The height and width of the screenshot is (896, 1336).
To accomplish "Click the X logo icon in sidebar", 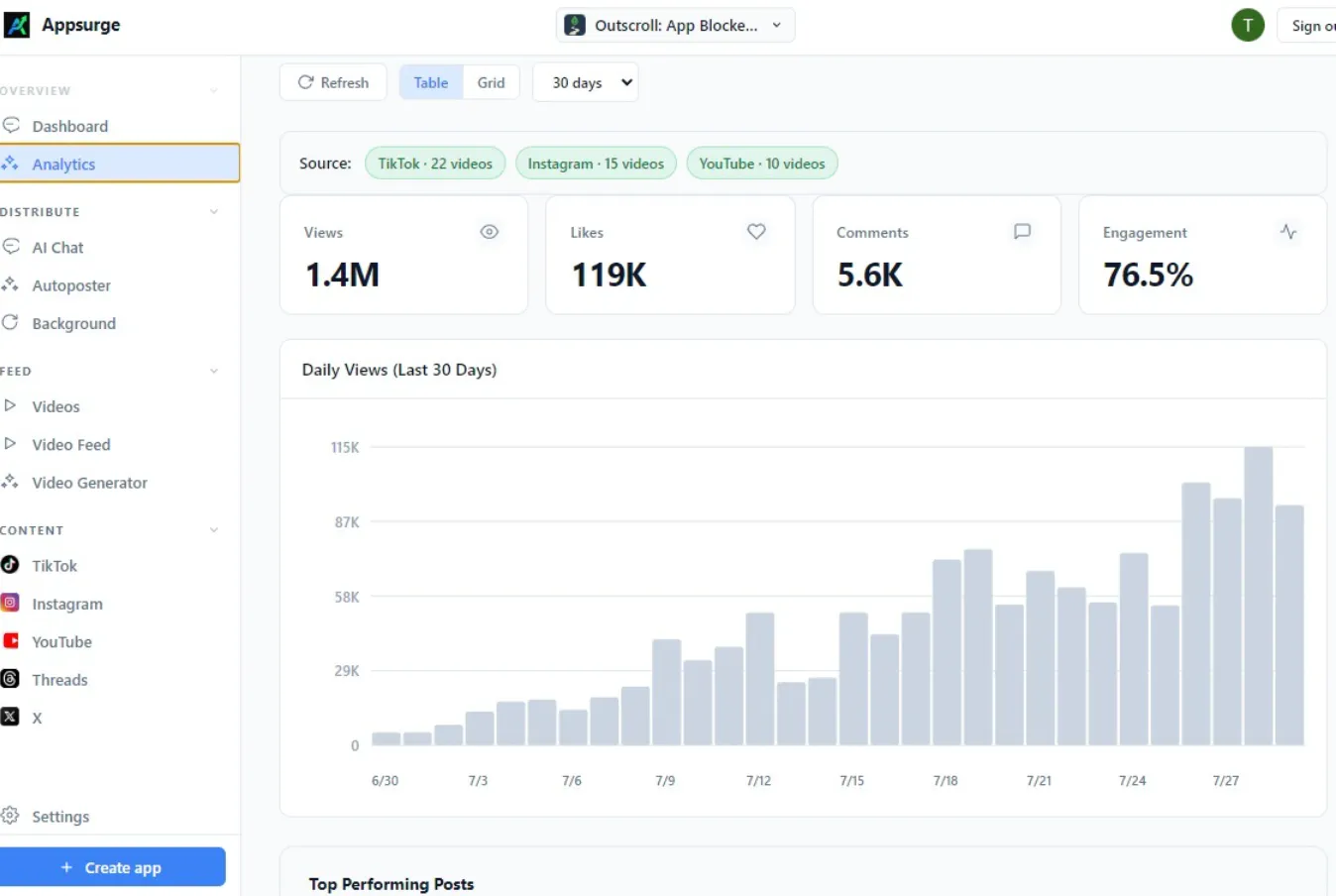I will [10, 717].
